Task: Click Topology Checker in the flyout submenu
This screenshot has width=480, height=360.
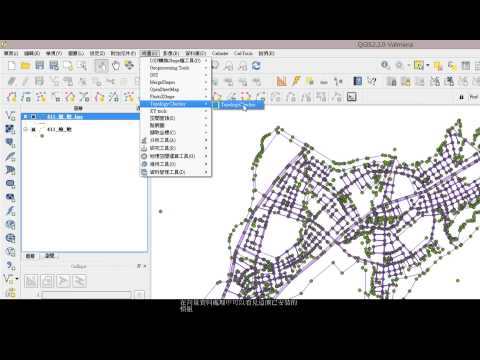Action: 239,105
